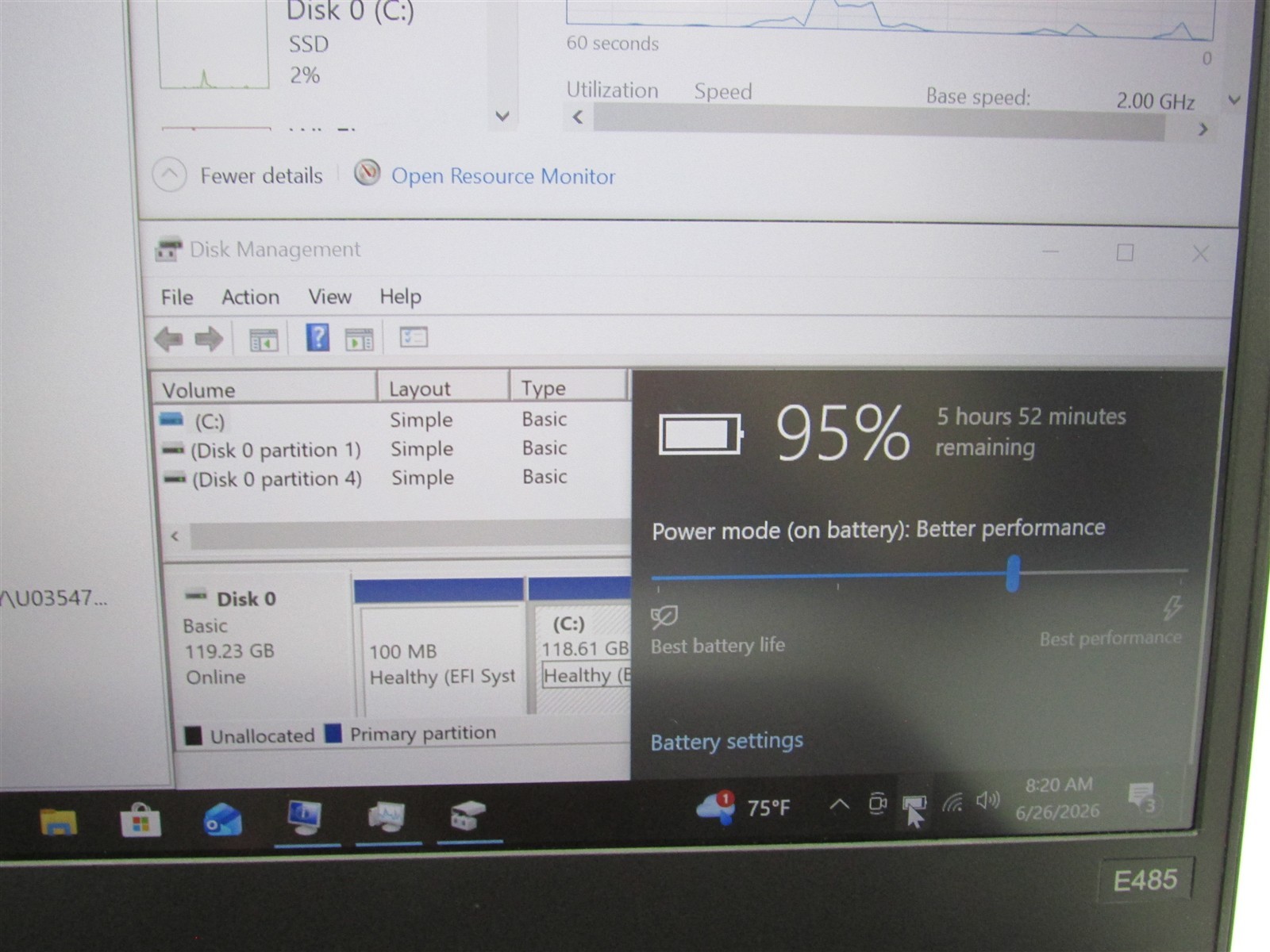Screen dimensions: 1270x952
Task: Open File Explorer from the taskbar
Action: click(x=58, y=821)
